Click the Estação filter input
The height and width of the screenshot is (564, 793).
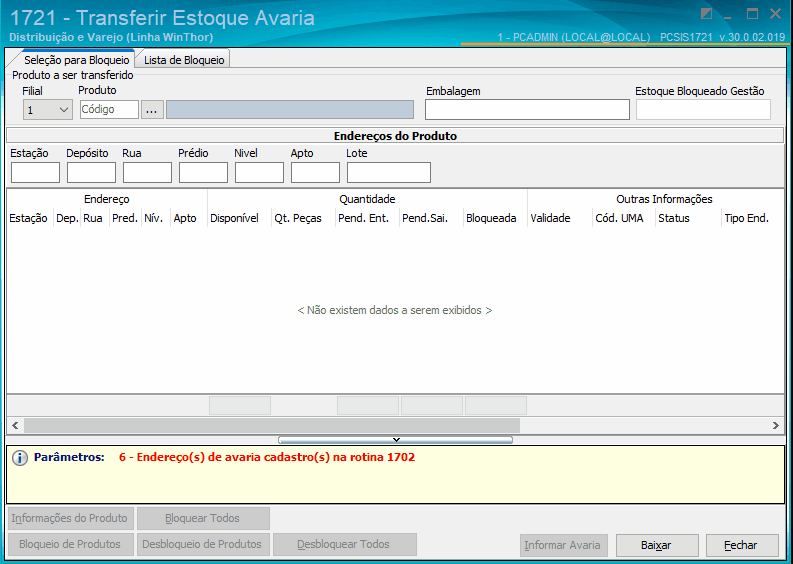(35, 172)
